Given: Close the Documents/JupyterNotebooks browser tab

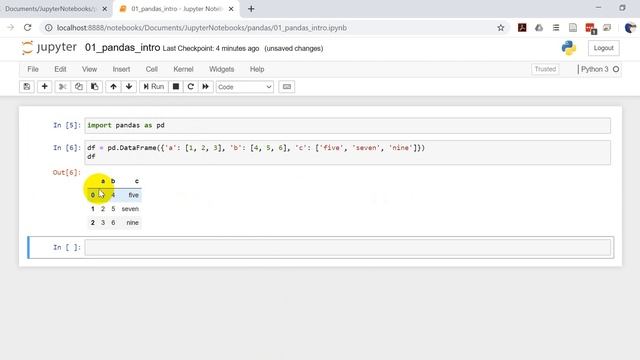Looking at the screenshot, I should pos(104,9).
